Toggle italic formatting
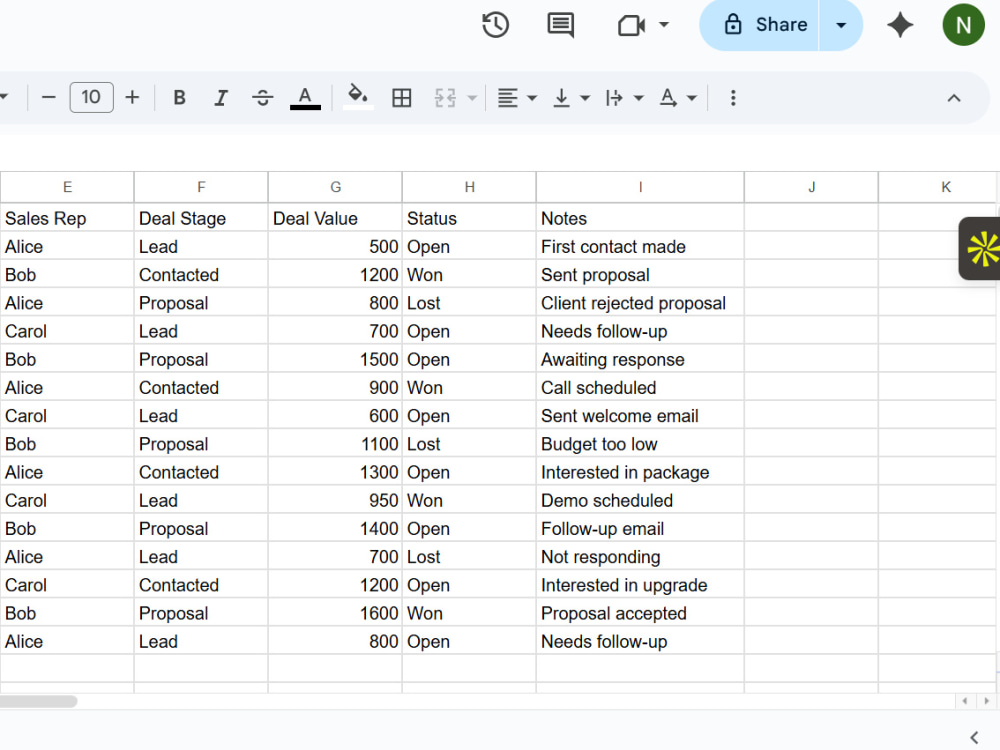The image size is (1000, 750). click(221, 98)
